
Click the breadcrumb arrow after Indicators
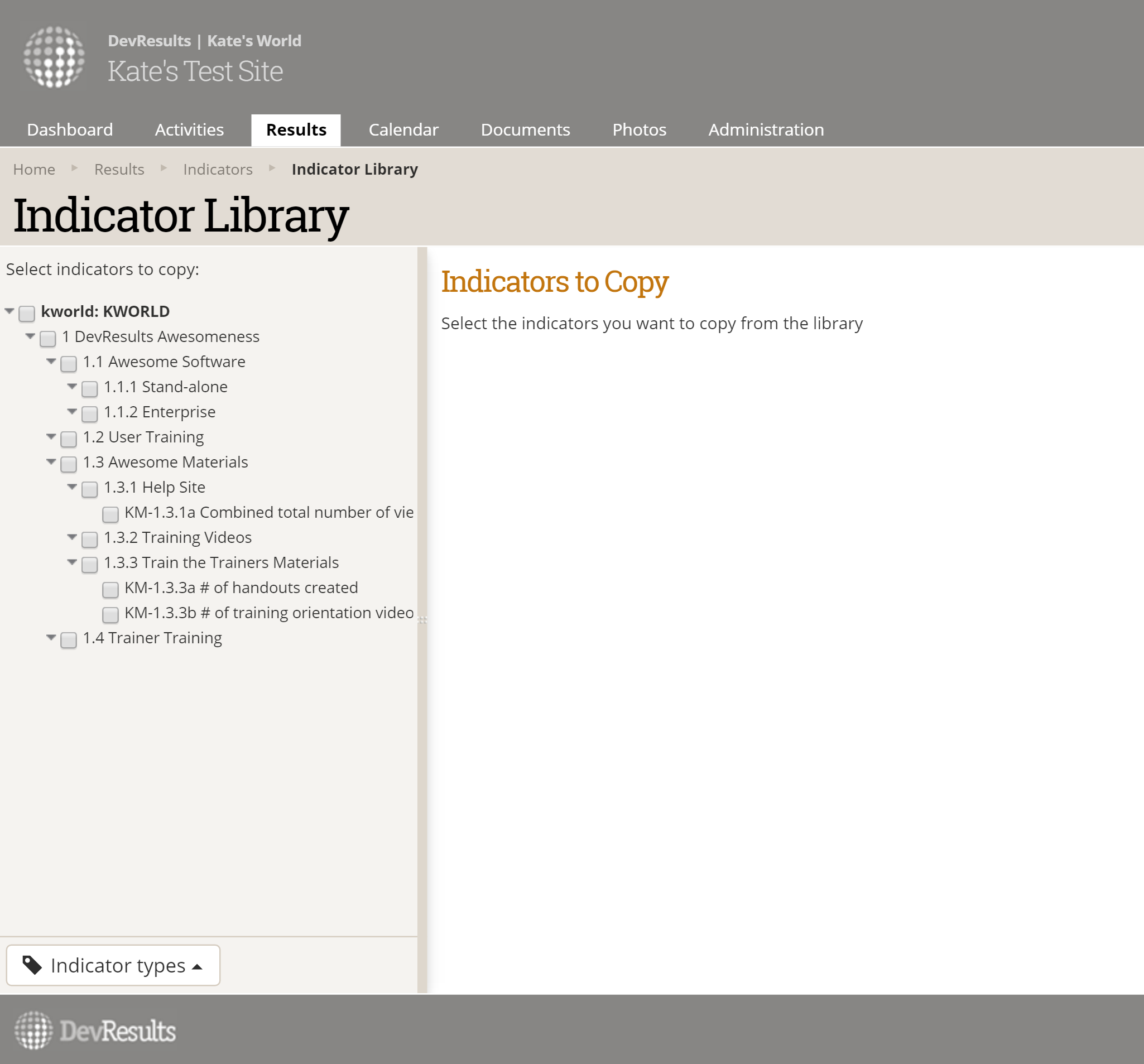tap(272, 168)
